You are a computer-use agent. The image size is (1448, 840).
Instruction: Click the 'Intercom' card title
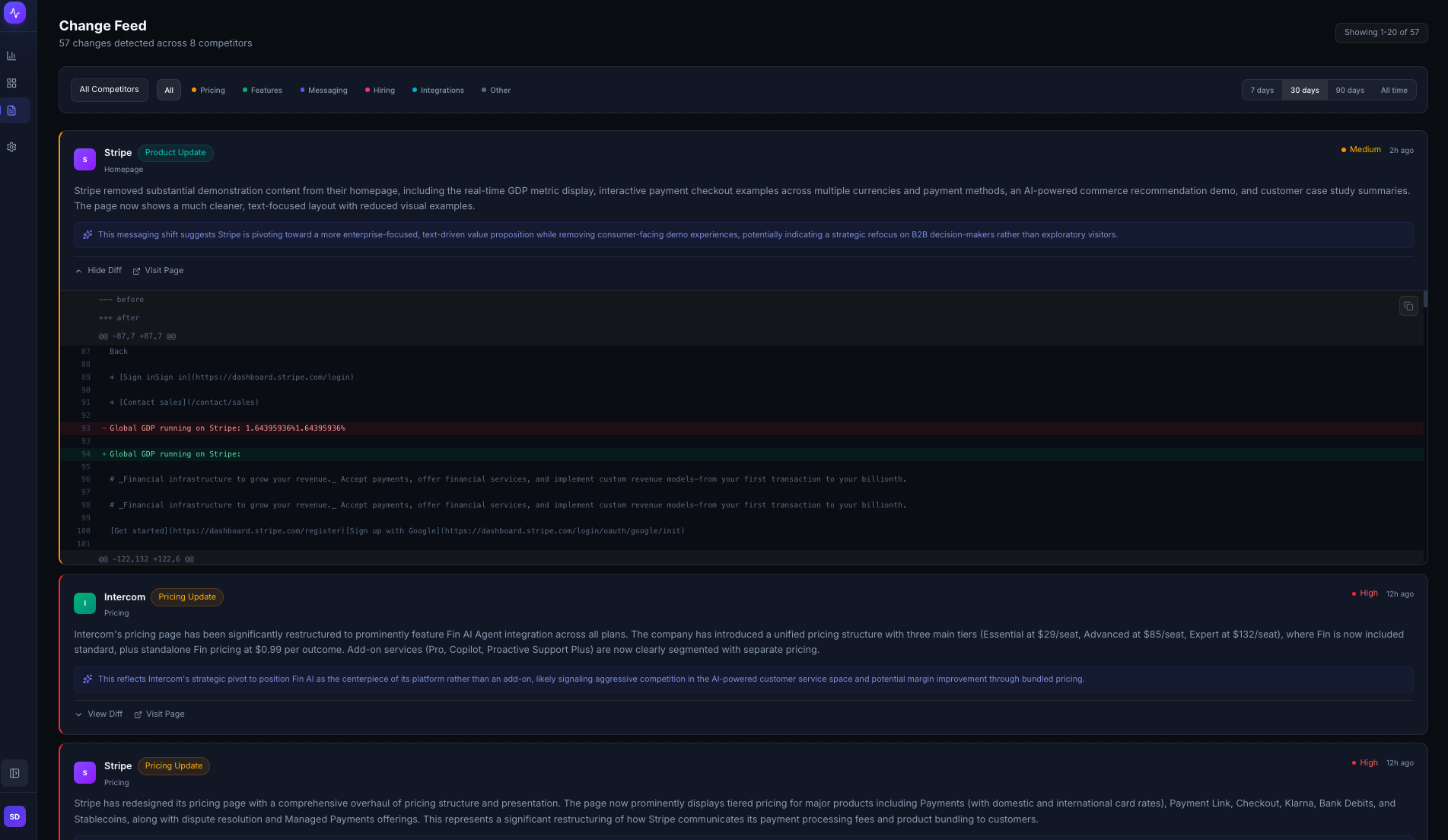pos(125,597)
